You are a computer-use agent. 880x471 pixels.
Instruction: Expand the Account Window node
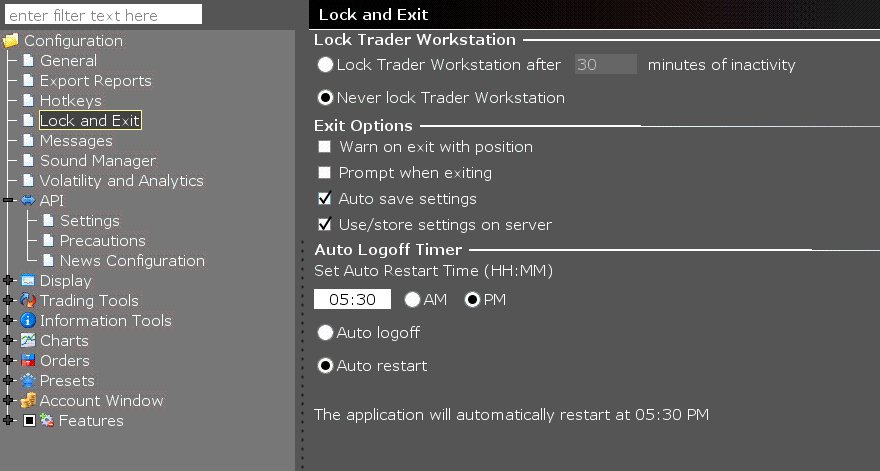pyautogui.click(x=8, y=400)
